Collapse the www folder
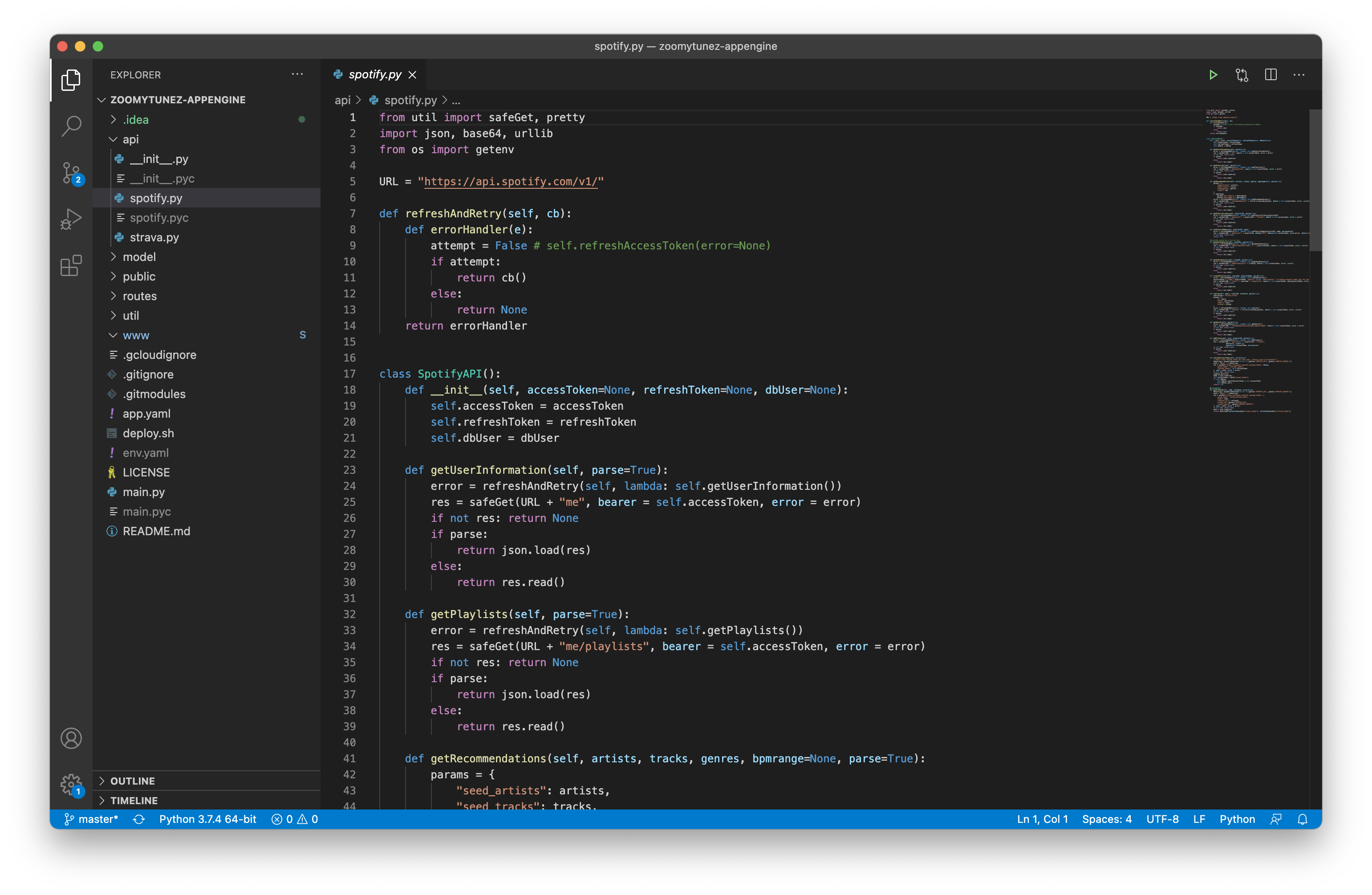This screenshot has height=895, width=1372. click(207, 335)
